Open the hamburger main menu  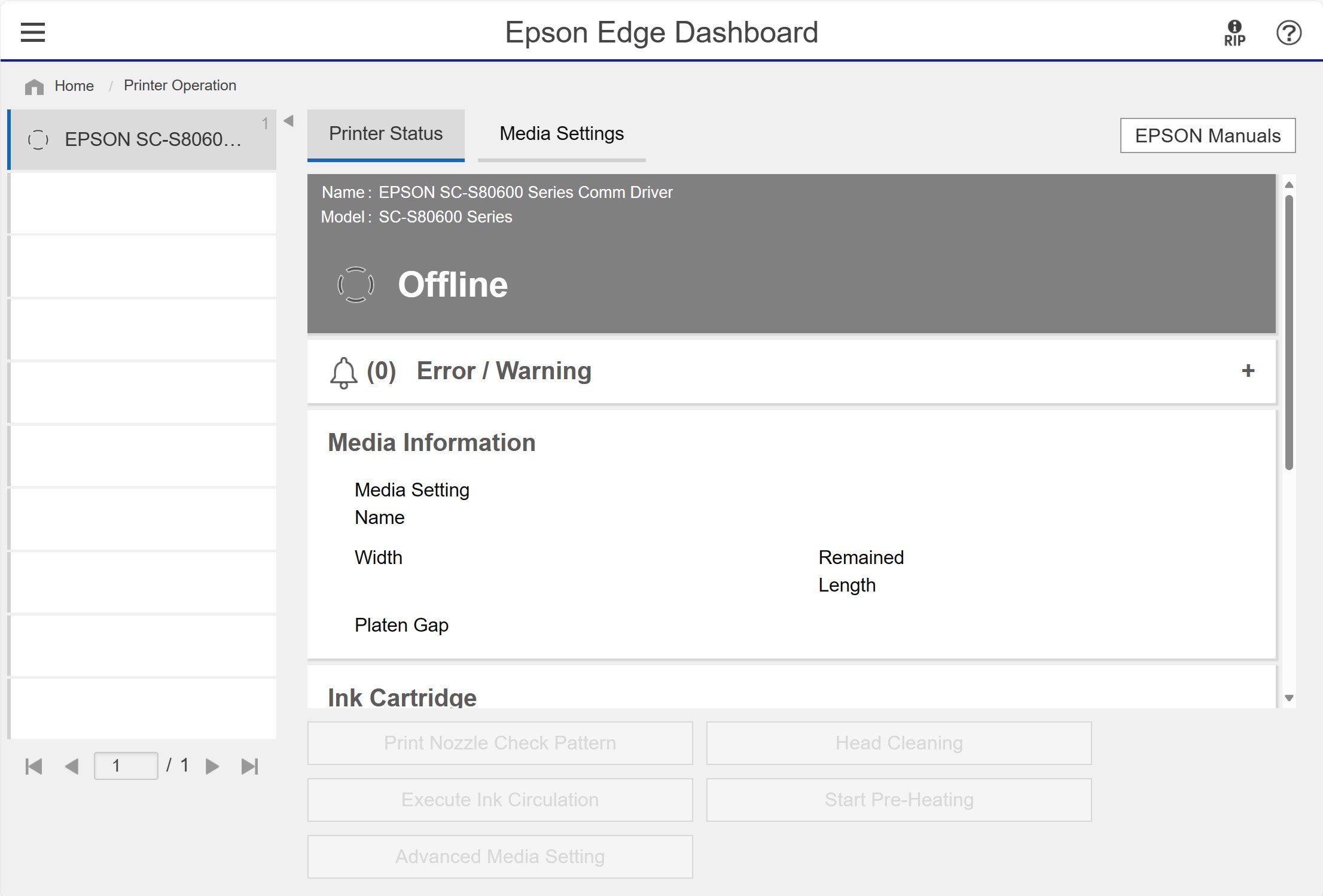tap(33, 32)
